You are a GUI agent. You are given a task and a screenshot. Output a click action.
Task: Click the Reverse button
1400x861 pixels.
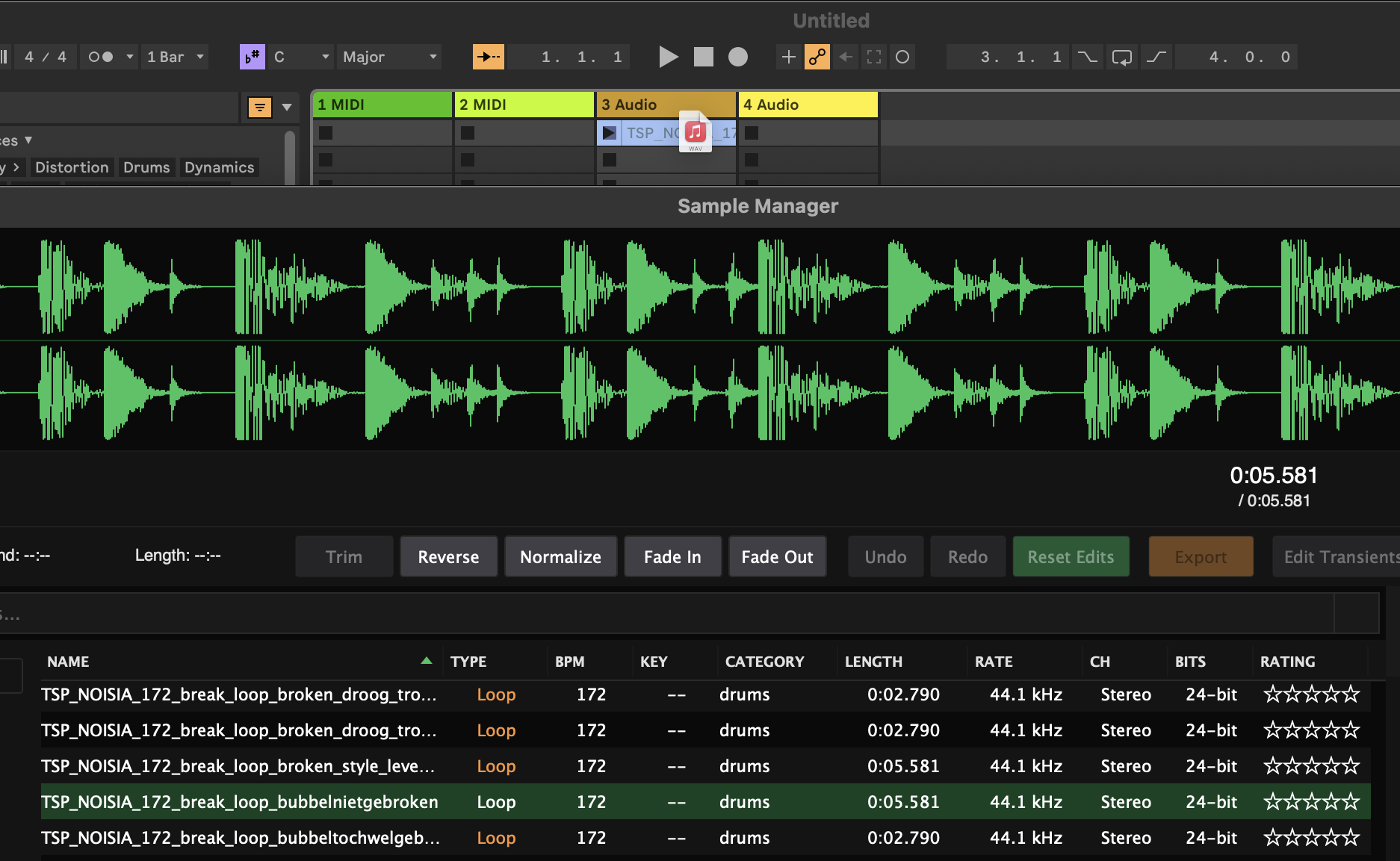pyautogui.click(x=448, y=557)
